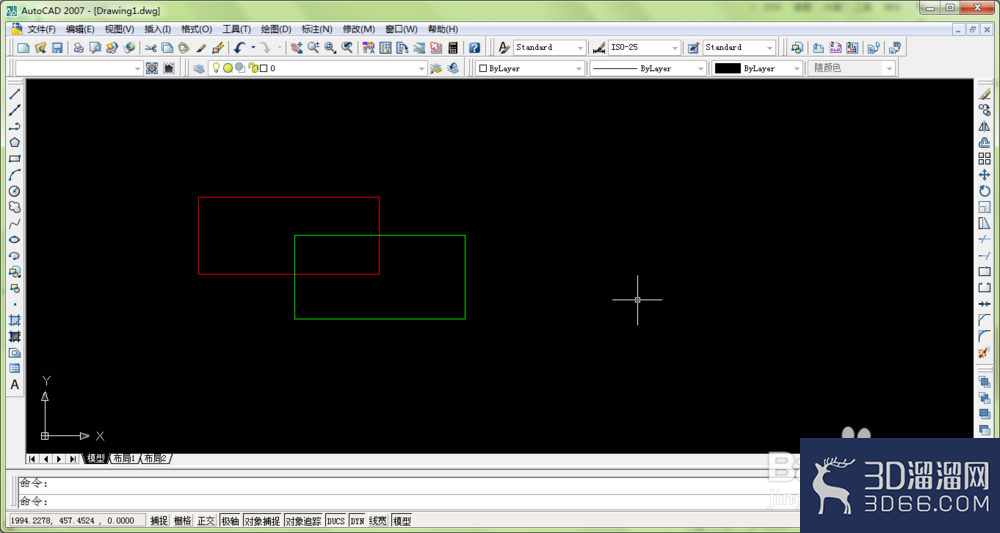Toggle 正交 ortho mode in status bar
Image resolution: width=1000 pixels, height=533 pixels.
coord(206,521)
